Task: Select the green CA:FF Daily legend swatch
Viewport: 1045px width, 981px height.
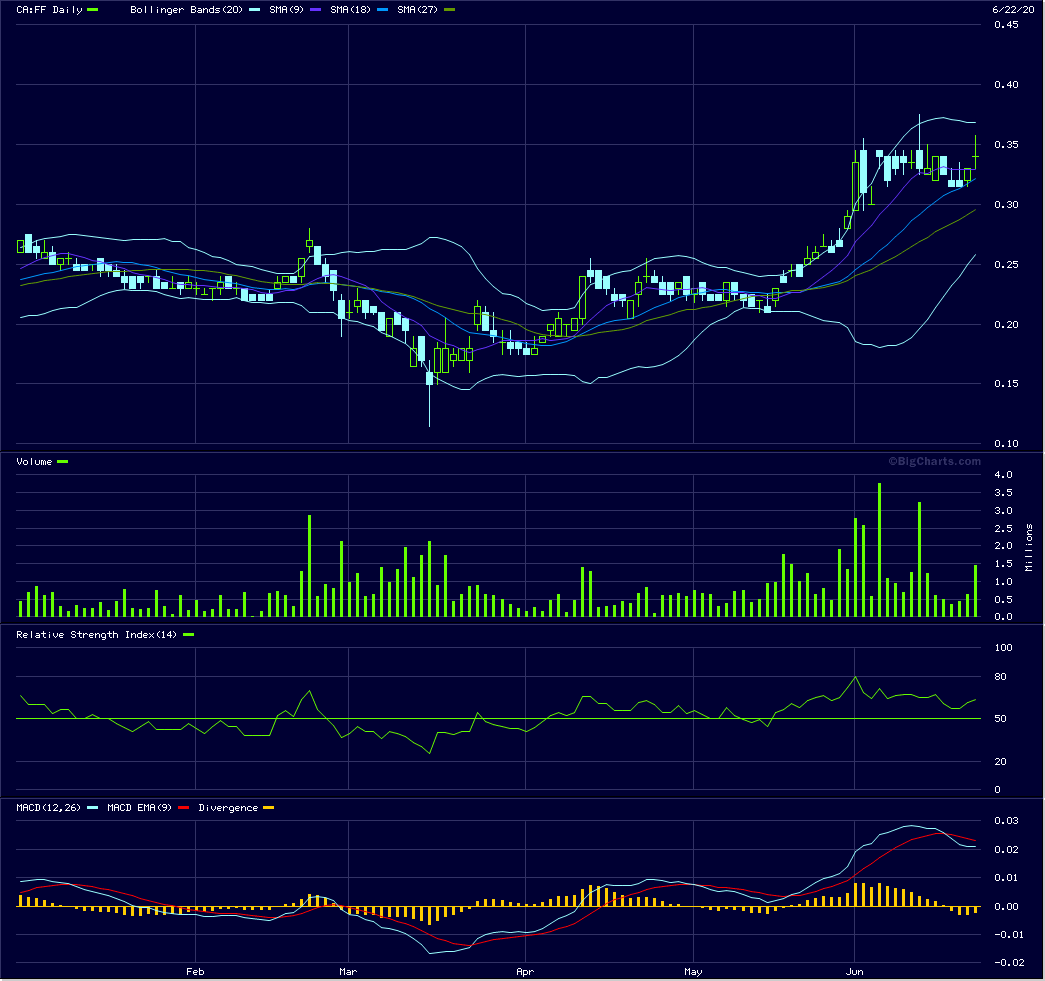Action: 93,10
